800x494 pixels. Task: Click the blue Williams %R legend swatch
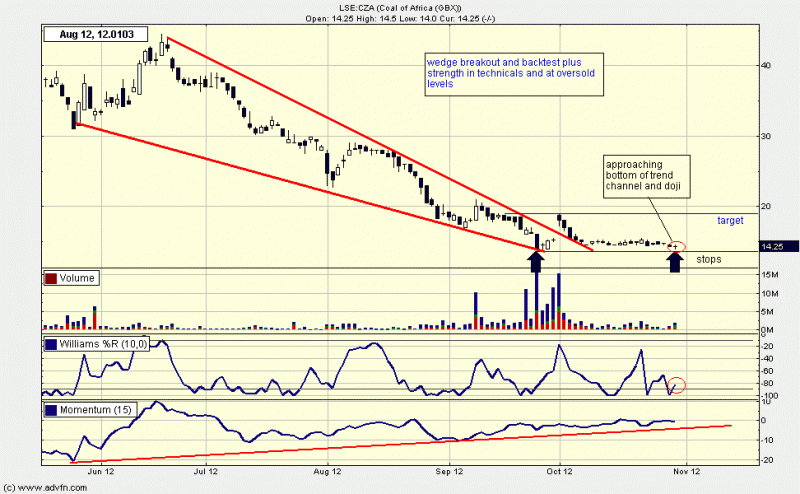pyautogui.click(x=51, y=346)
